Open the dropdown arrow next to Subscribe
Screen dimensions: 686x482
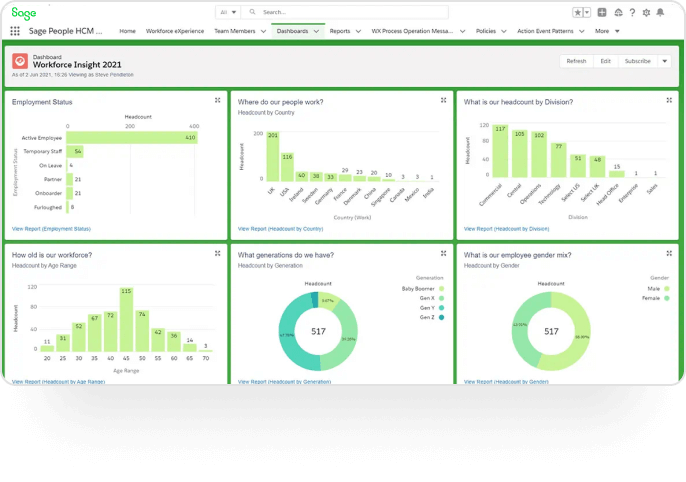pyautogui.click(x=664, y=61)
